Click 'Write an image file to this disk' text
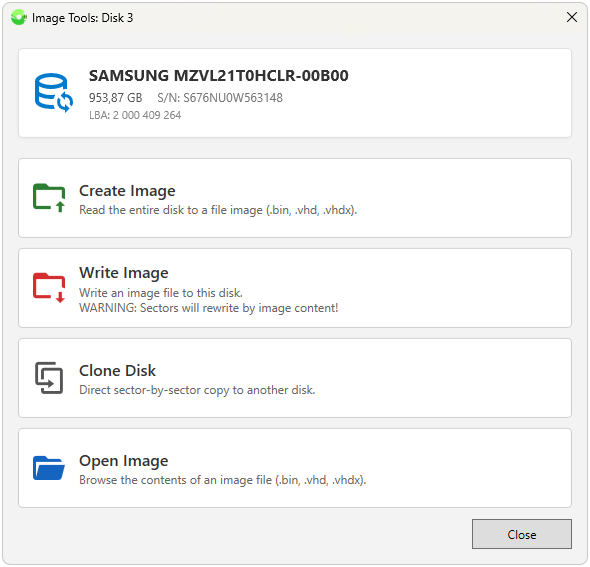Screen dimensions: 590x567 [x=161, y=293]
